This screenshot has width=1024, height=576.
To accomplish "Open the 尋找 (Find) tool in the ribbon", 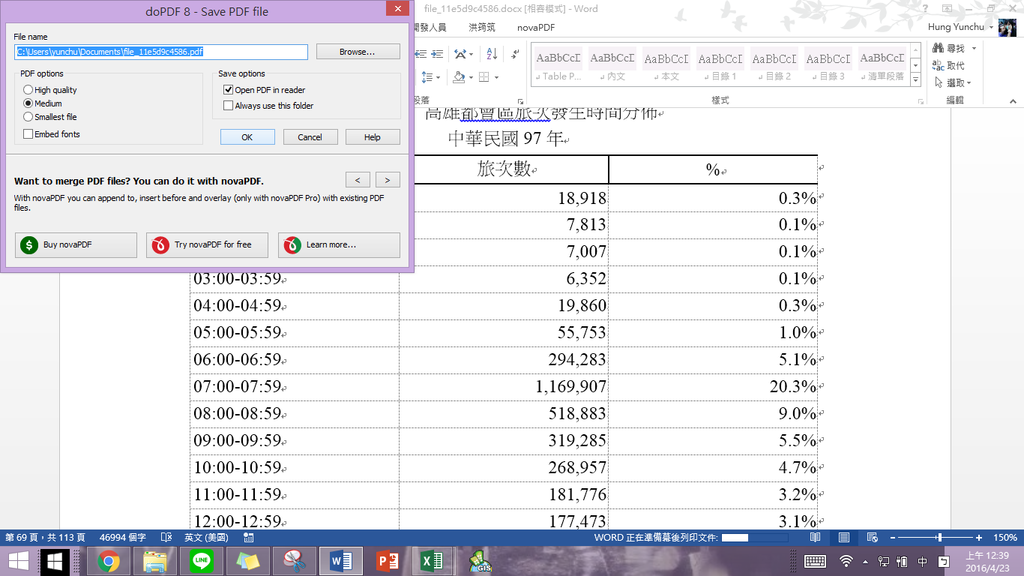I will pyautogui.click(x=951, y=48).
